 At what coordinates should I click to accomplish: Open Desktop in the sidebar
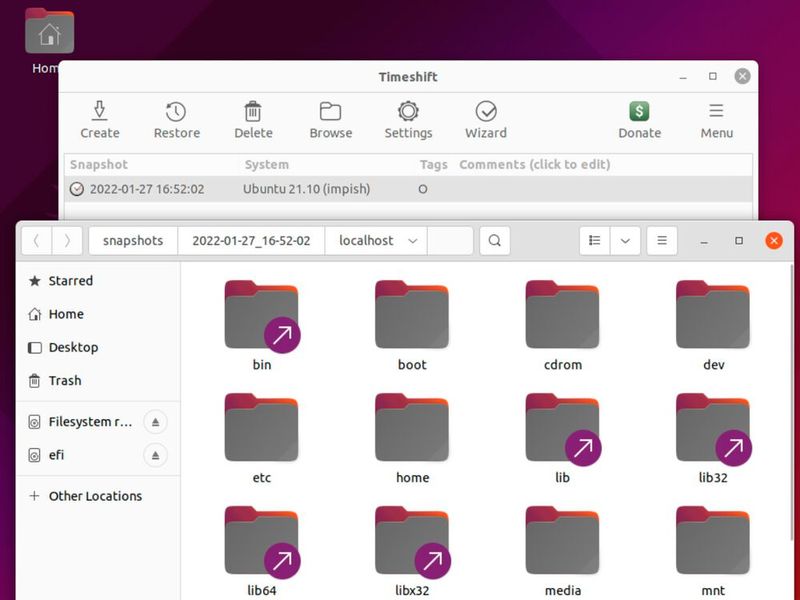coord(98,347)
